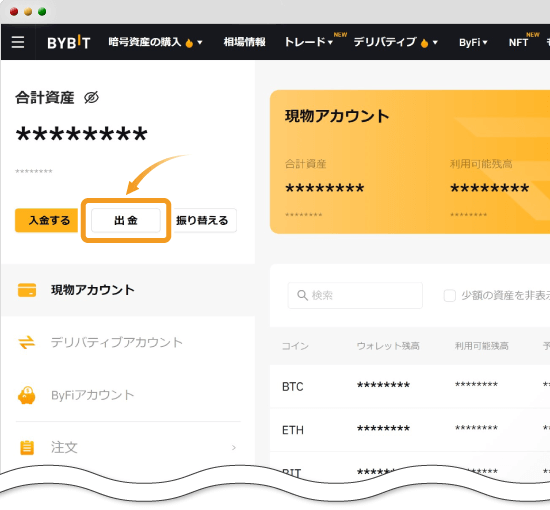This screenshot has width=550, height=510.
Task: Click the 利用可能残高 label in the card
Action: pyautogui.click(x=481, y=164)
